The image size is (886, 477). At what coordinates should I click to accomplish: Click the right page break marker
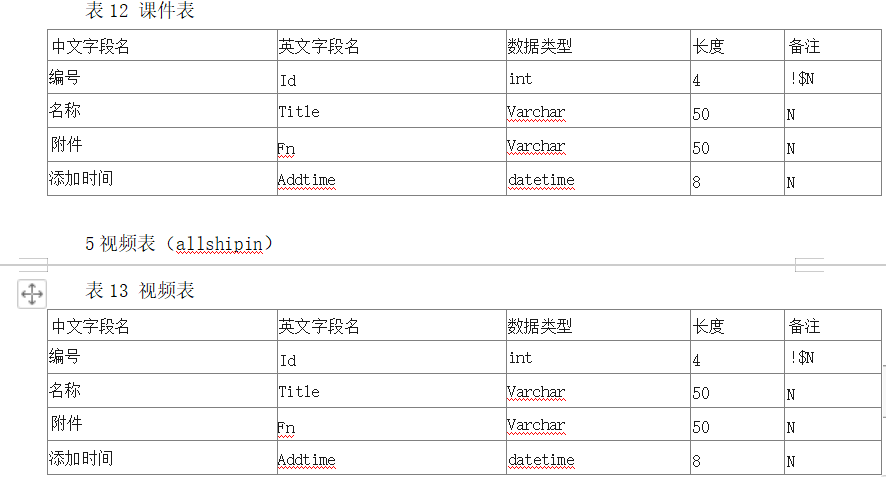pyautogui.click(x=809, y=264)
